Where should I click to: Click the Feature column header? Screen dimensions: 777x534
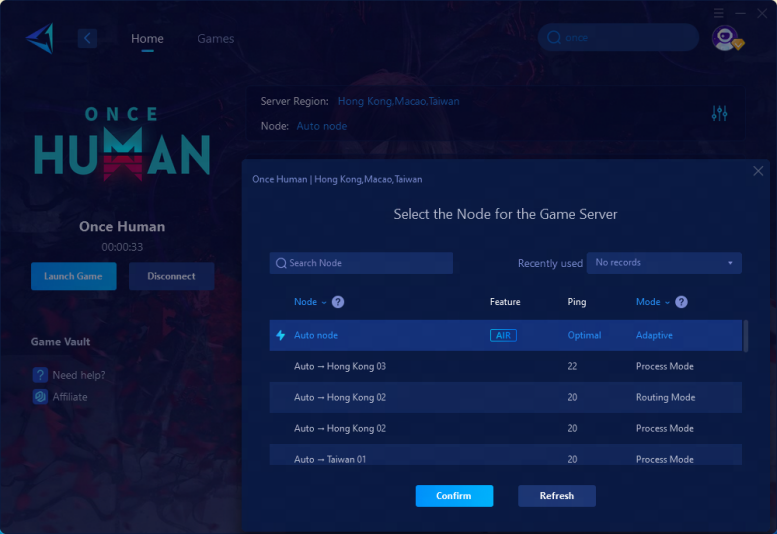pos(505,302)
